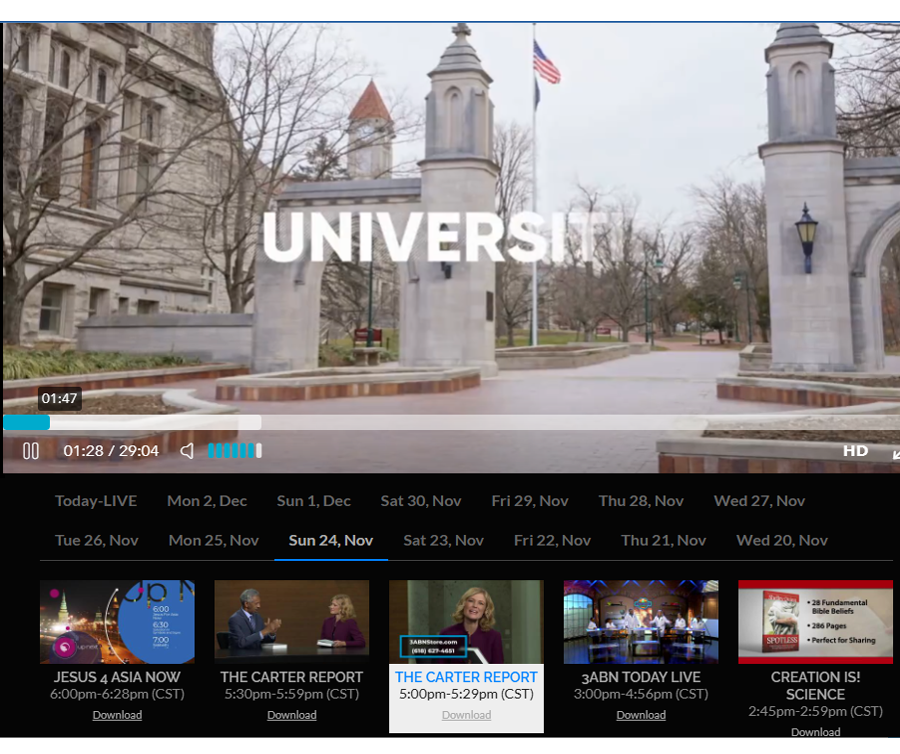Switch to Mon 2, Dec schedule
Viewport: 900px width, 754px height.
point(207,501)
